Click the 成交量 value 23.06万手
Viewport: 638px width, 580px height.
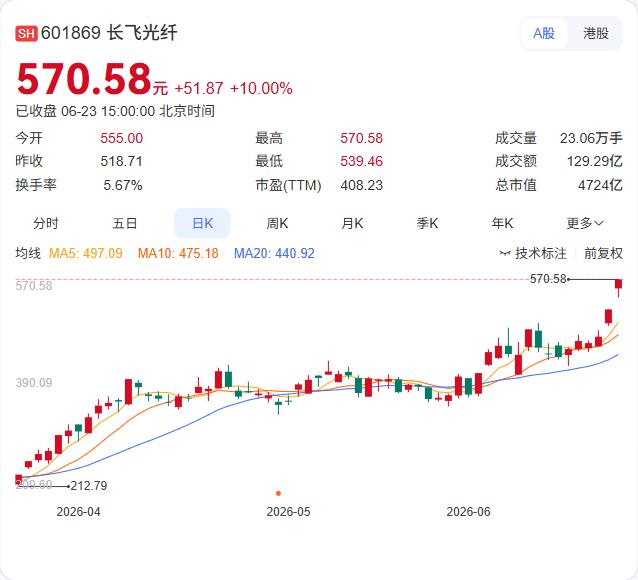click(591, 138)
